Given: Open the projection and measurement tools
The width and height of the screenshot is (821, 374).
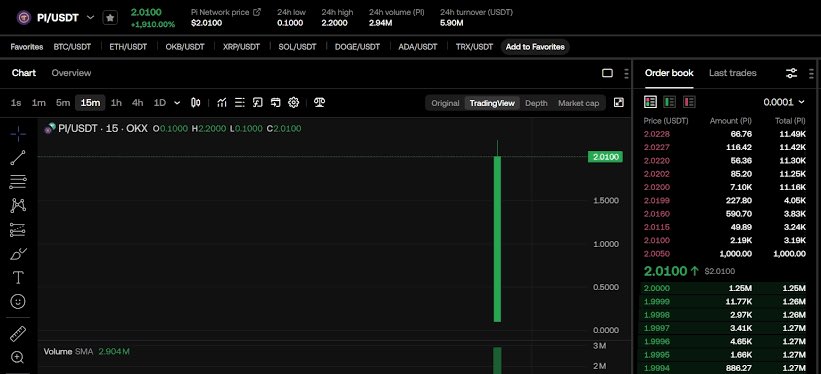Looking at the screenshot, I should pyautogui.click(x=18, y=229).
